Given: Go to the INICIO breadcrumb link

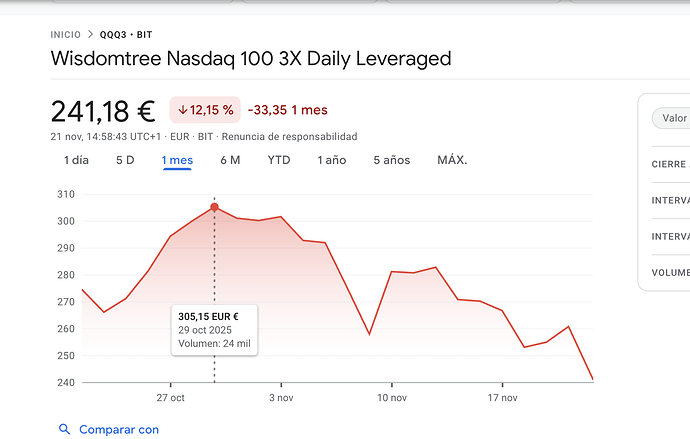Looking at the screenshot, I should point(66,35).
